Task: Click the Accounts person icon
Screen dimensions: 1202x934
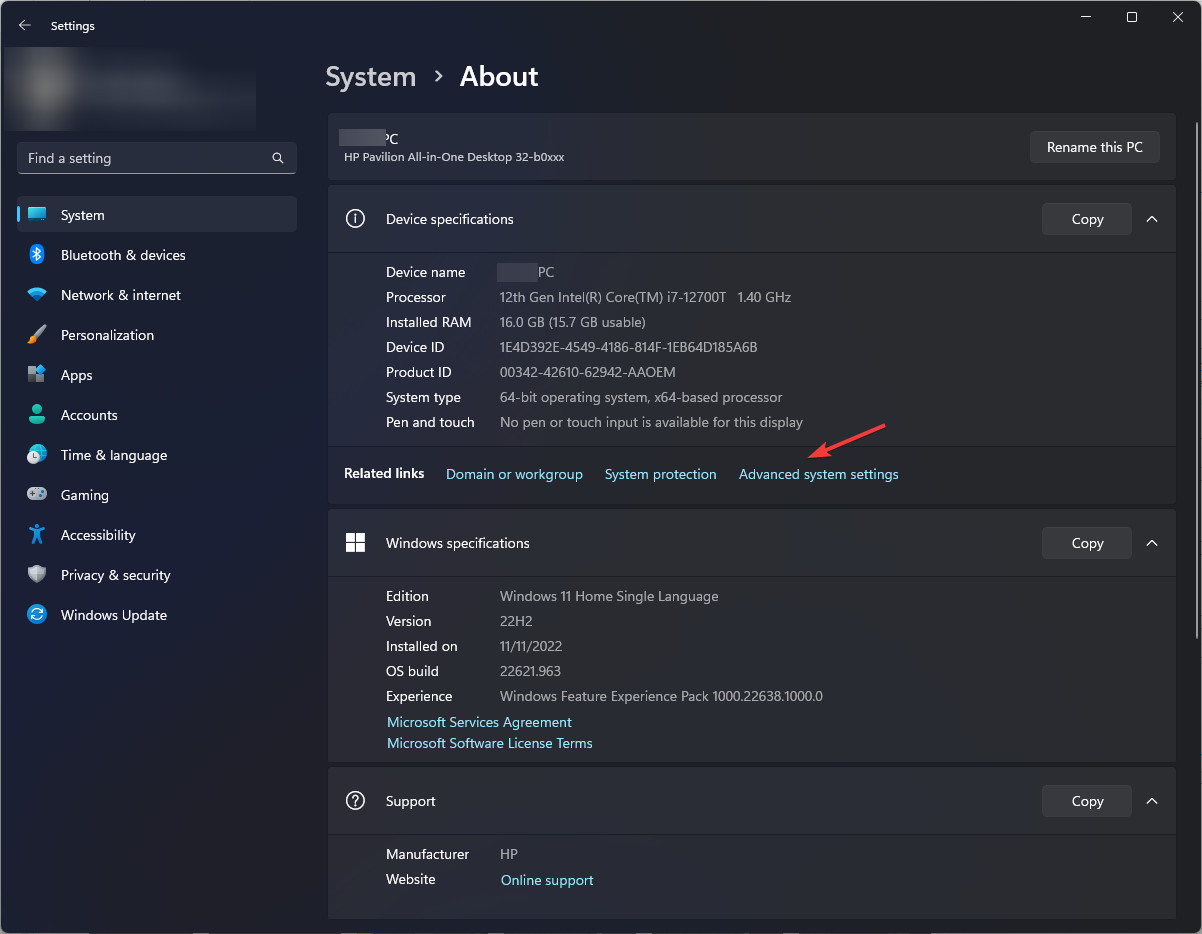Action: (37, 414)
